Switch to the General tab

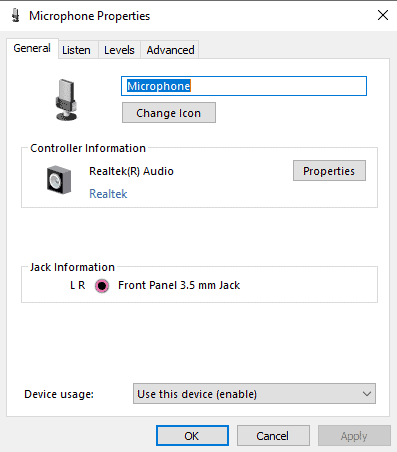pos(32,49)
